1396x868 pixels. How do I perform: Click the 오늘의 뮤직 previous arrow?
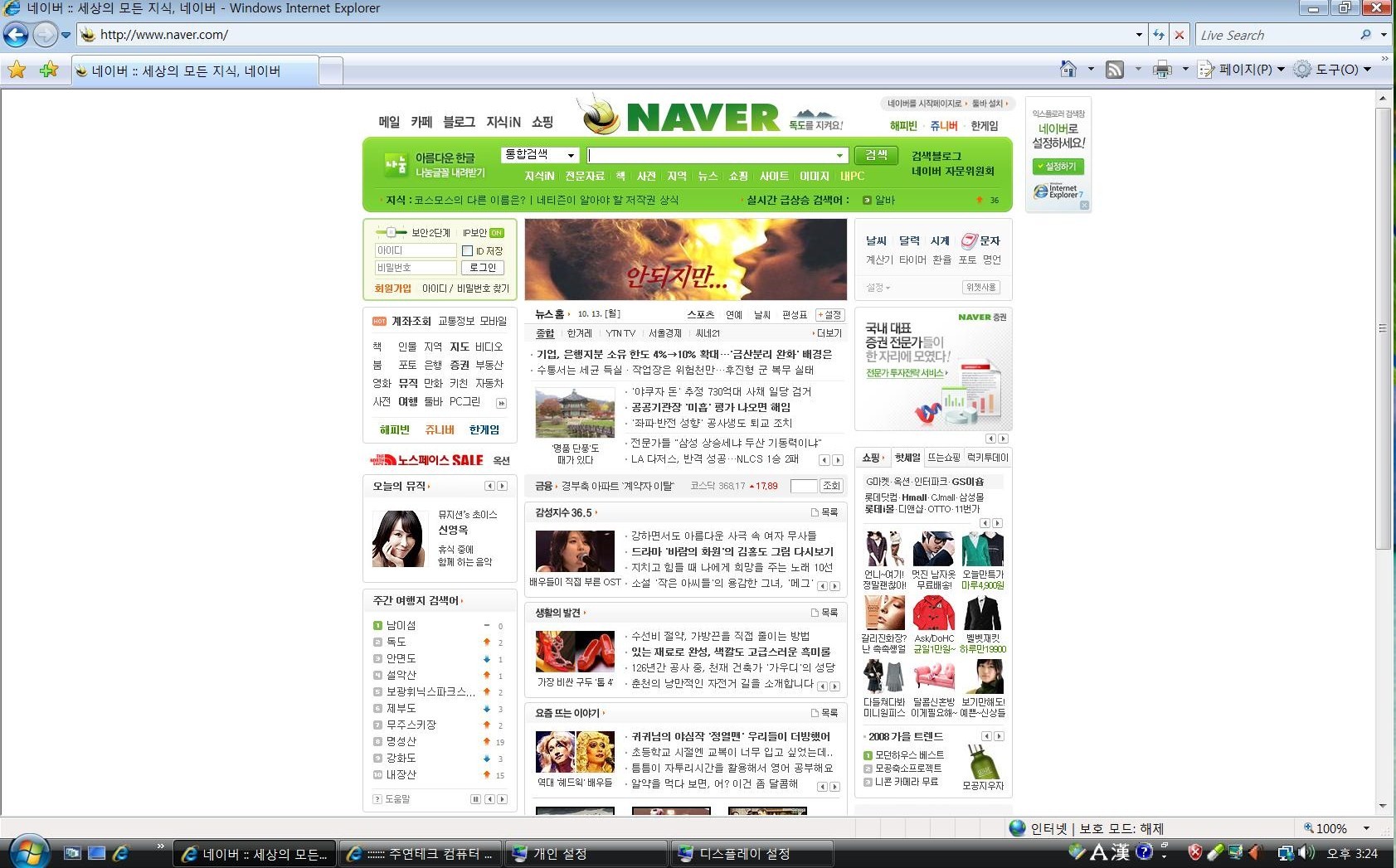[489, 486]
